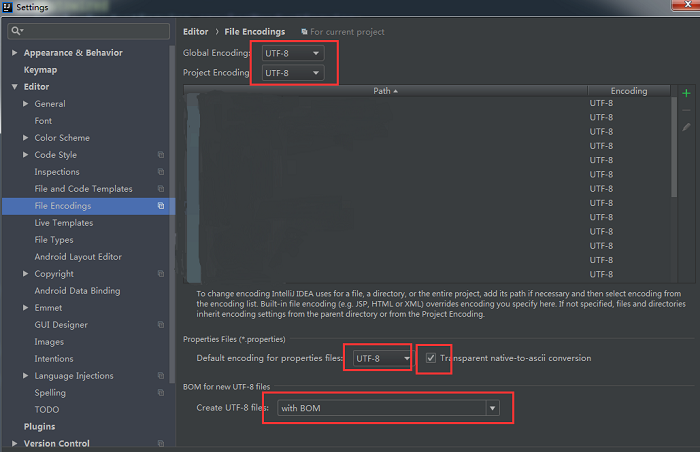Expand the Version Control section arrow
Image resolution: width=700 pixels, height=452 pixels.
pos(14,443)
